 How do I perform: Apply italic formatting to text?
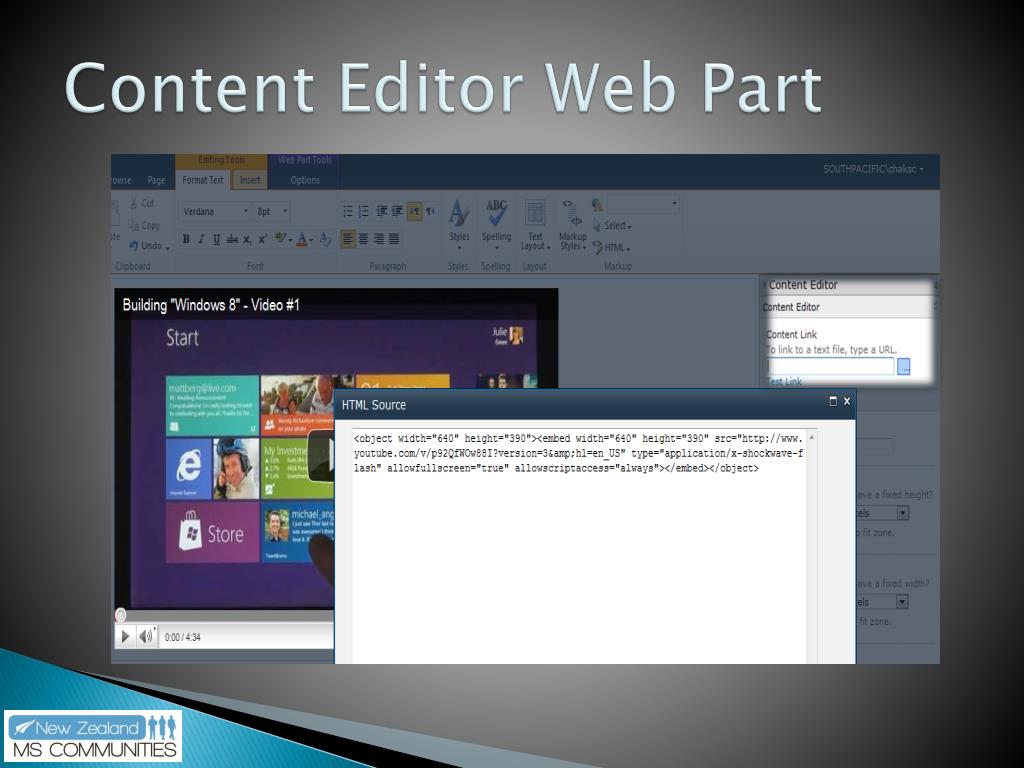[201, 239]
